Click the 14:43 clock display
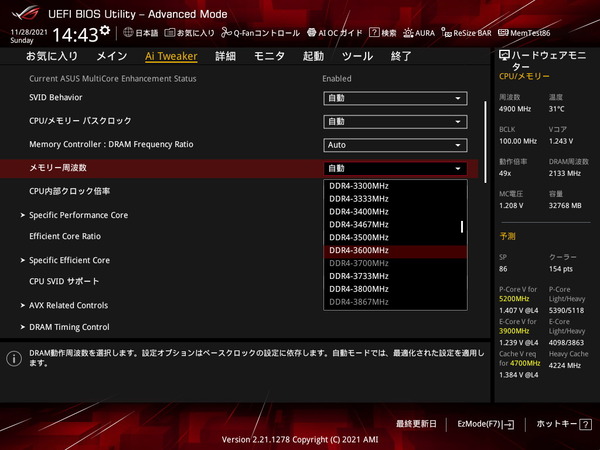The height and width of the screenshot is (450, 600). (75, 35)
